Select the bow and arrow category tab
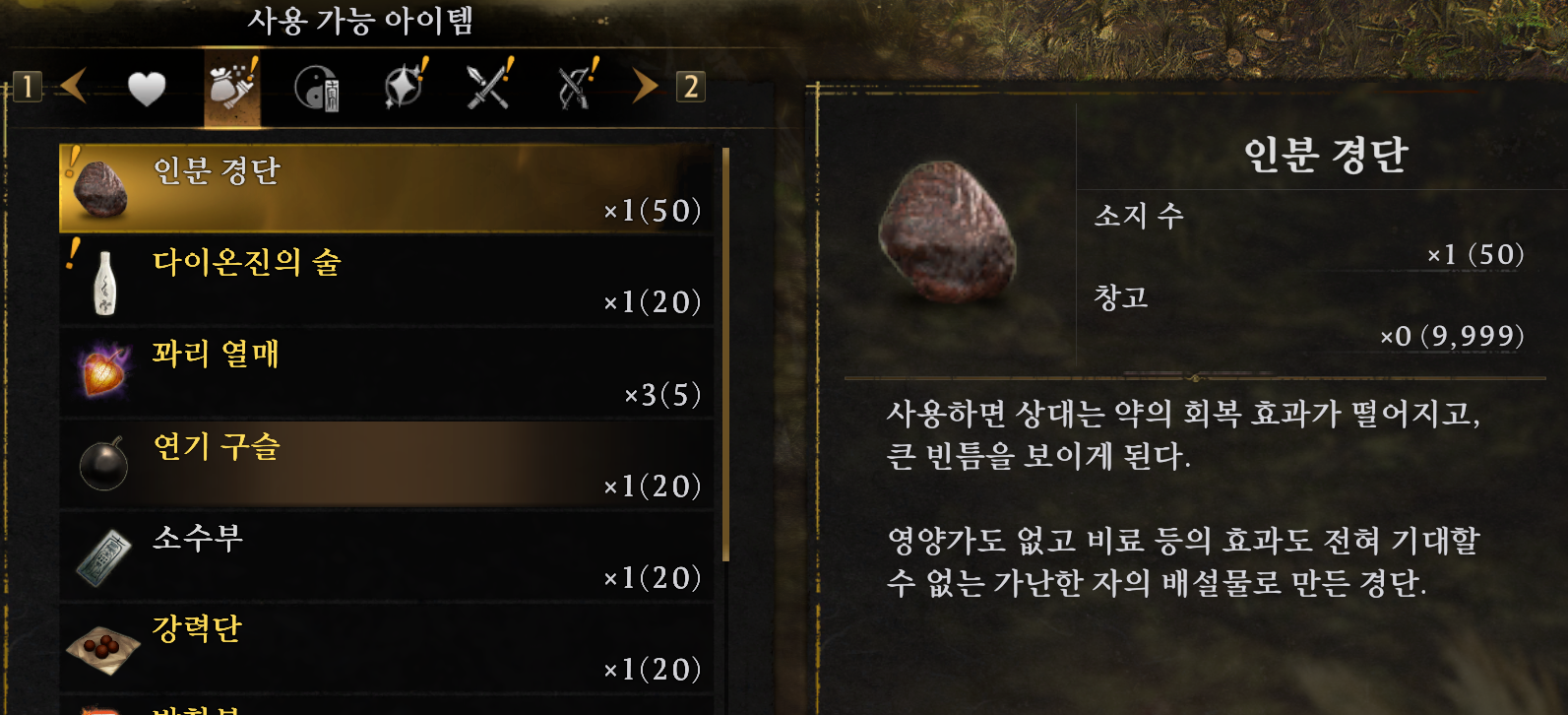The image size is (1568, 715). (x=577, y=85)
